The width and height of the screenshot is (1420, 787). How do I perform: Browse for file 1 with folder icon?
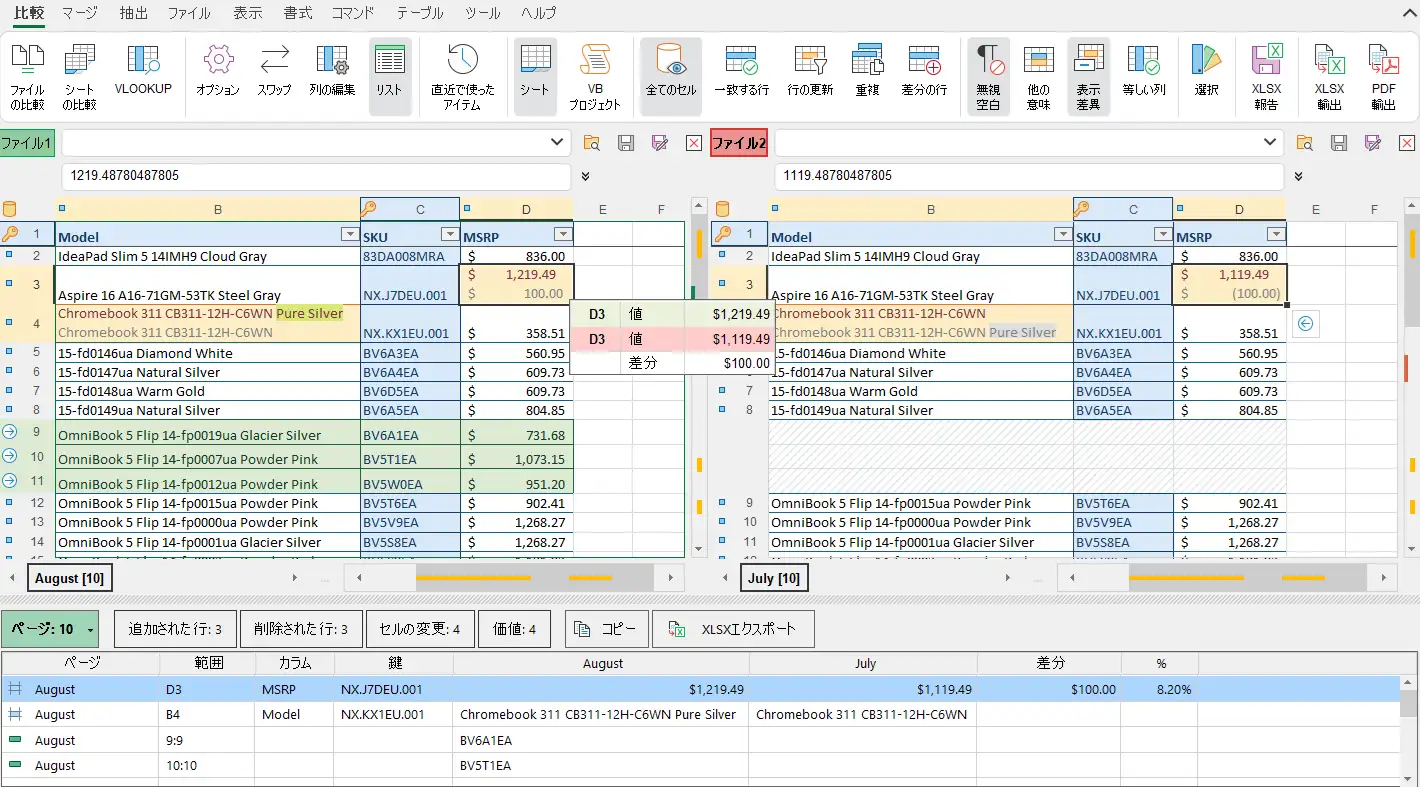[592, 143]
